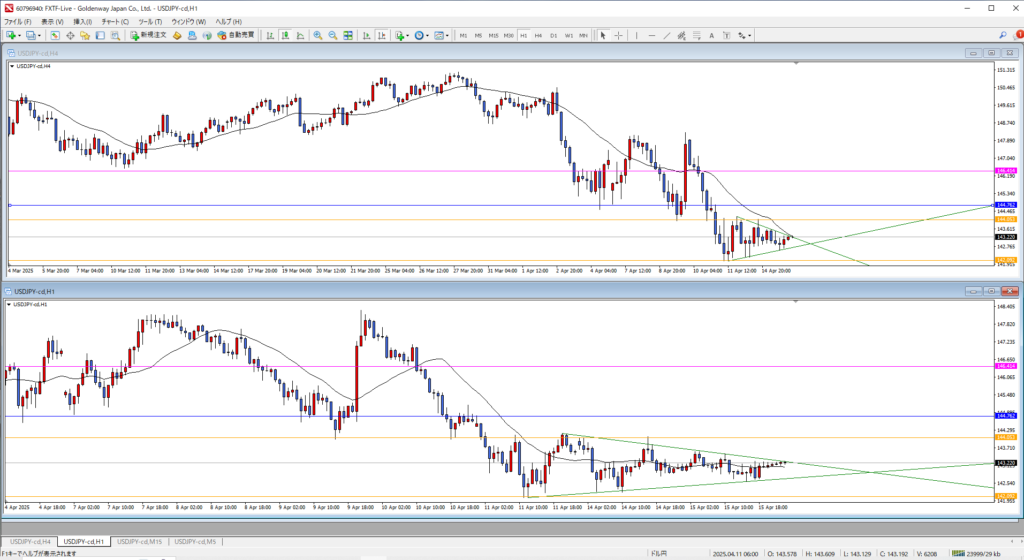Toggle the Market Watch window icon
1024x560 pixels.
(x=55, y=35)
